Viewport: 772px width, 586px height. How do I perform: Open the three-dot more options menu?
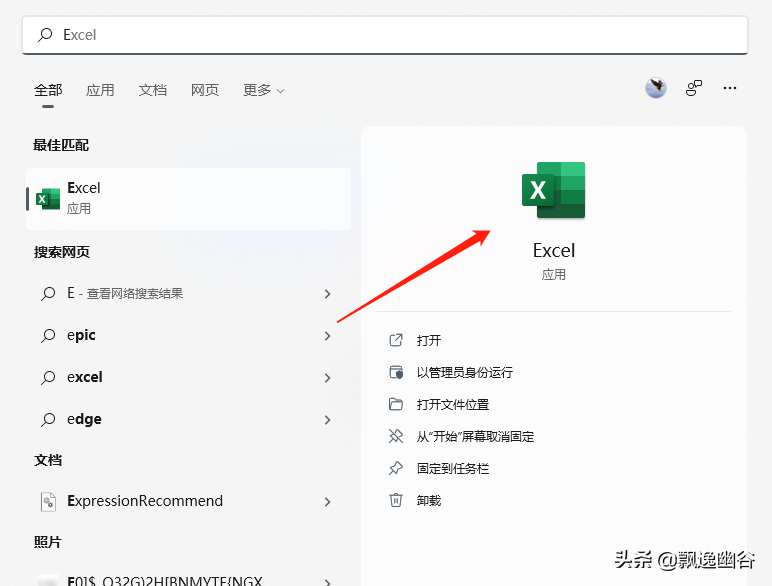tap(730, 88)
